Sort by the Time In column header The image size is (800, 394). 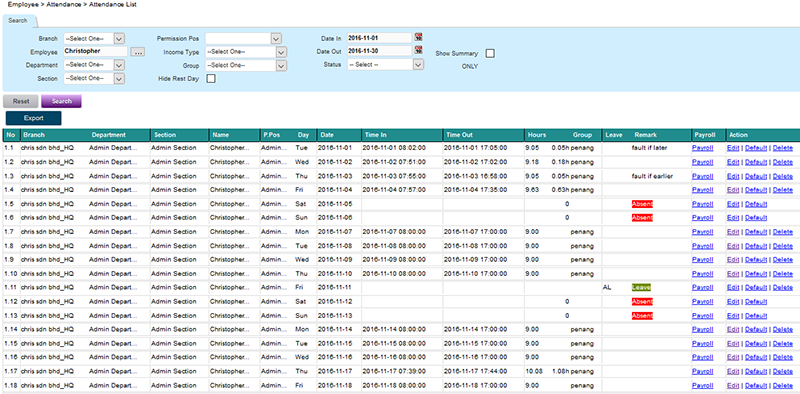376,135
